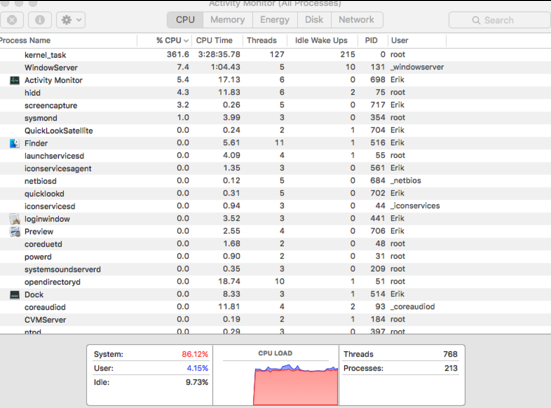Click the Finder app icon in list
Image resolution: width=551 pixels, height=408 pixels.
[x=14, y=143]
